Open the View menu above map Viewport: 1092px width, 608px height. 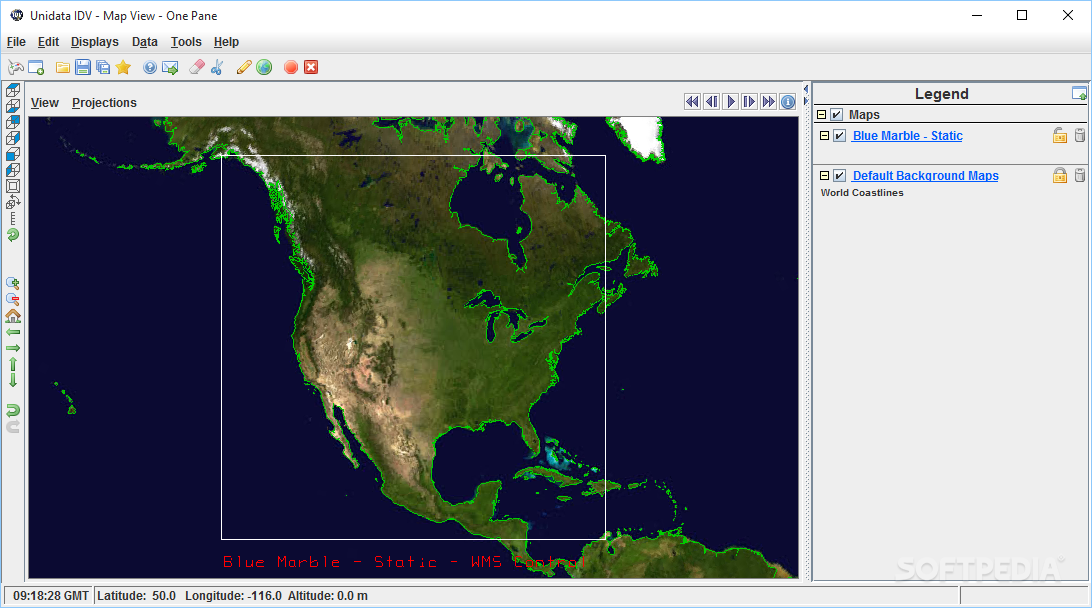pos(45,102)
